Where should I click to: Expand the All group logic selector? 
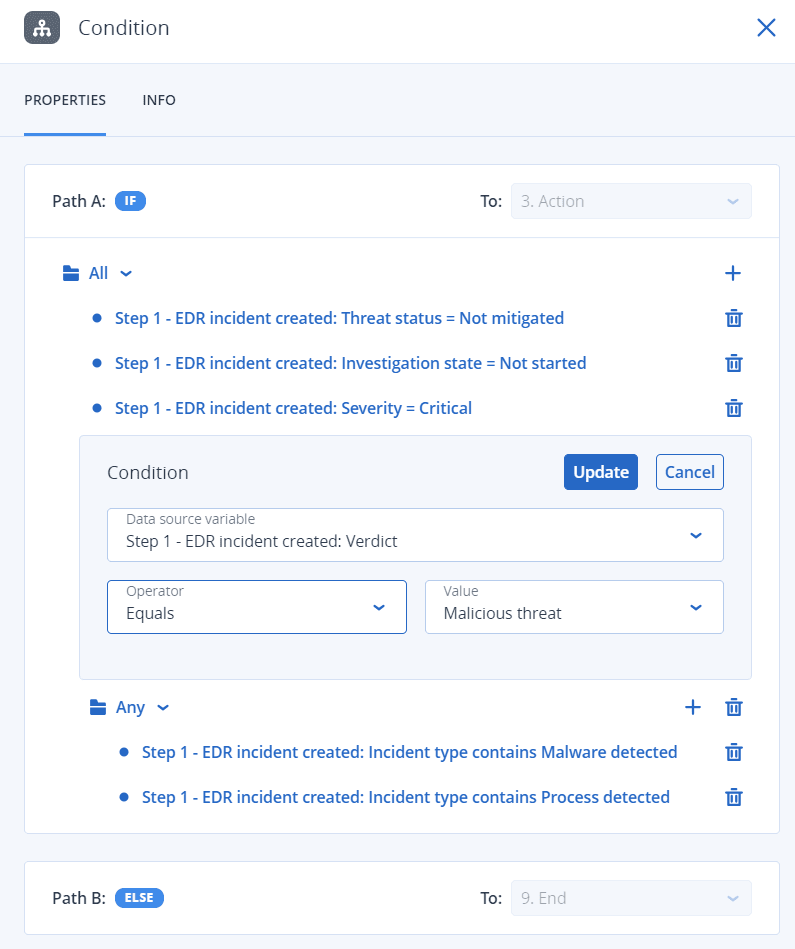(110, 273)
